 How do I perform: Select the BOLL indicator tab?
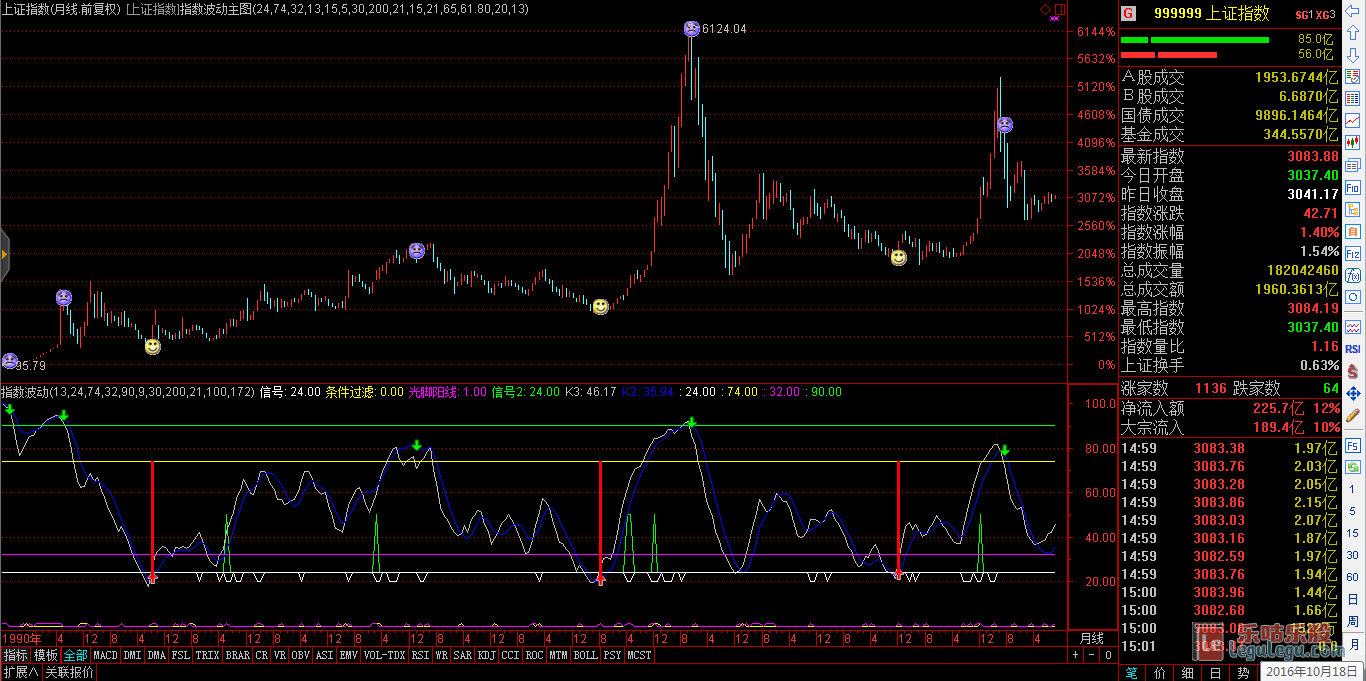[585, 655]
